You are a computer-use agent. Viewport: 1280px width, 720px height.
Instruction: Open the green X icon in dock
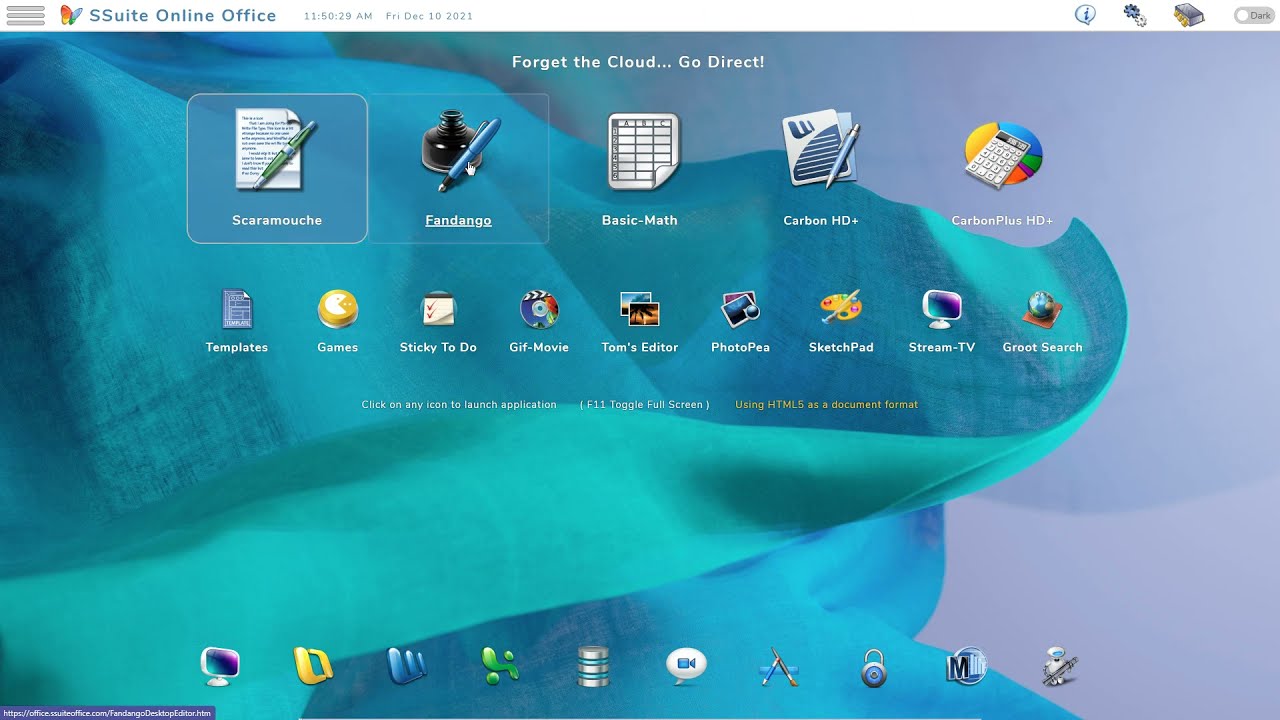(500, 667)
